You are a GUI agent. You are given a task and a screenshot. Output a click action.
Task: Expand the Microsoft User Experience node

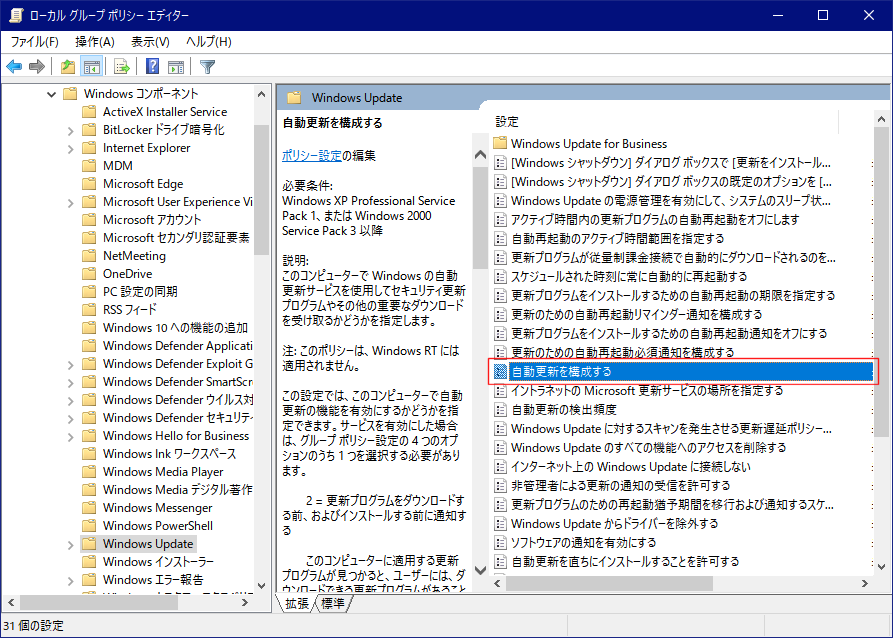coord(71,202)
